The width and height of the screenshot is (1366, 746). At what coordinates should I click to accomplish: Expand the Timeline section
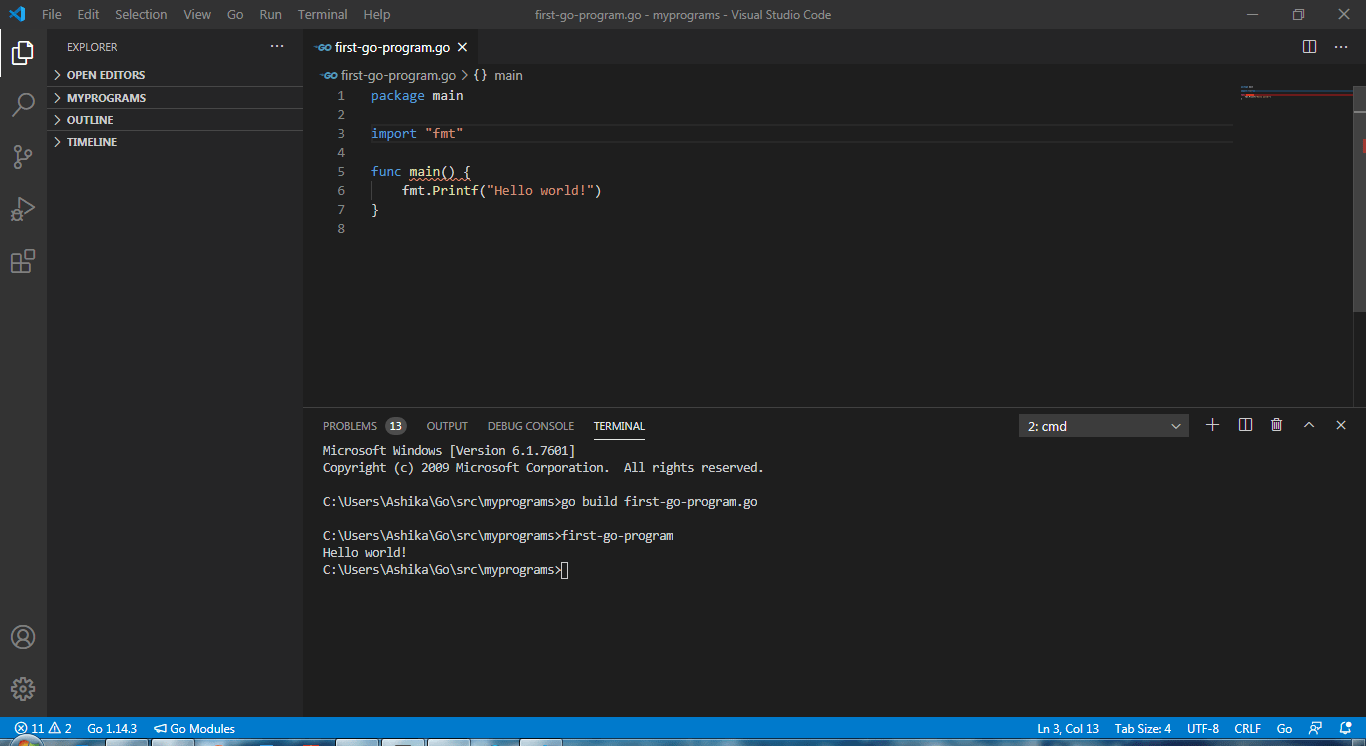pyautogui.click(x=91, y=142)
